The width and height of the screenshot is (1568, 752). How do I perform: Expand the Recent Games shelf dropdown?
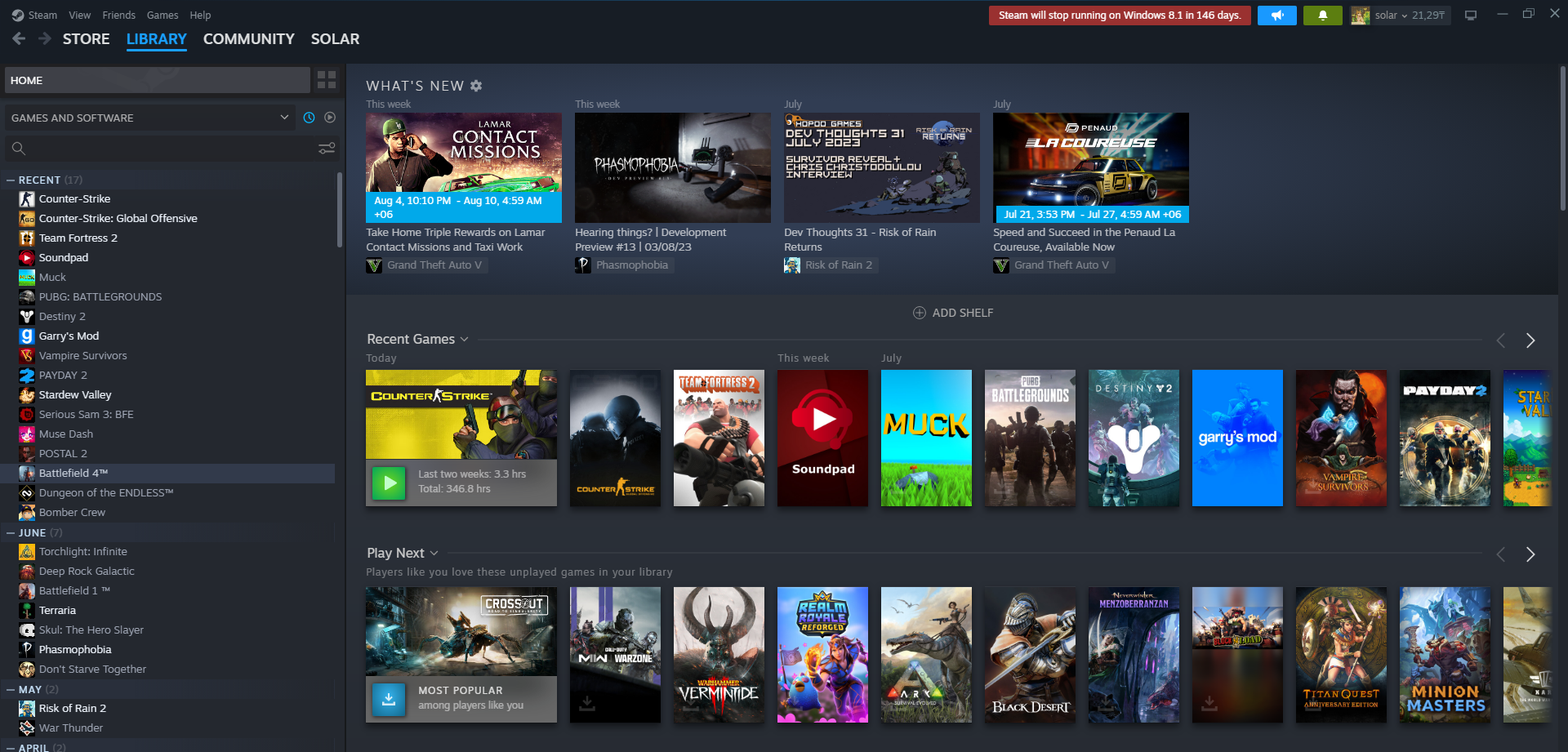[464, 340]
